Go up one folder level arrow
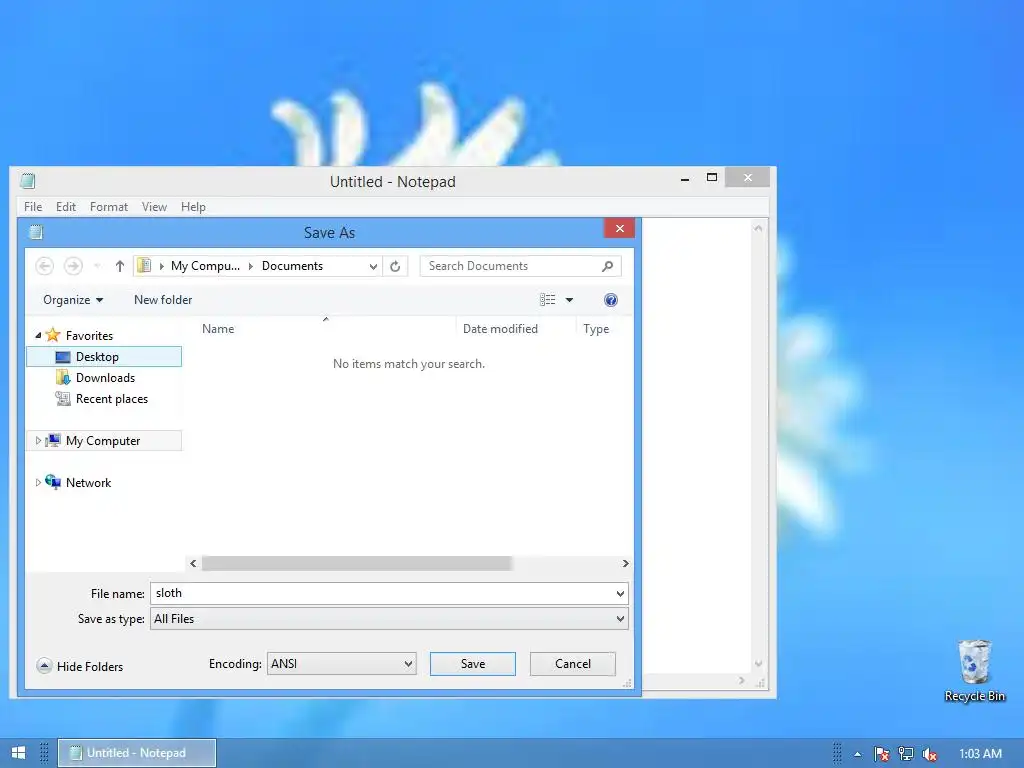This screenshot has height=768, width=1024. (120, 266)
